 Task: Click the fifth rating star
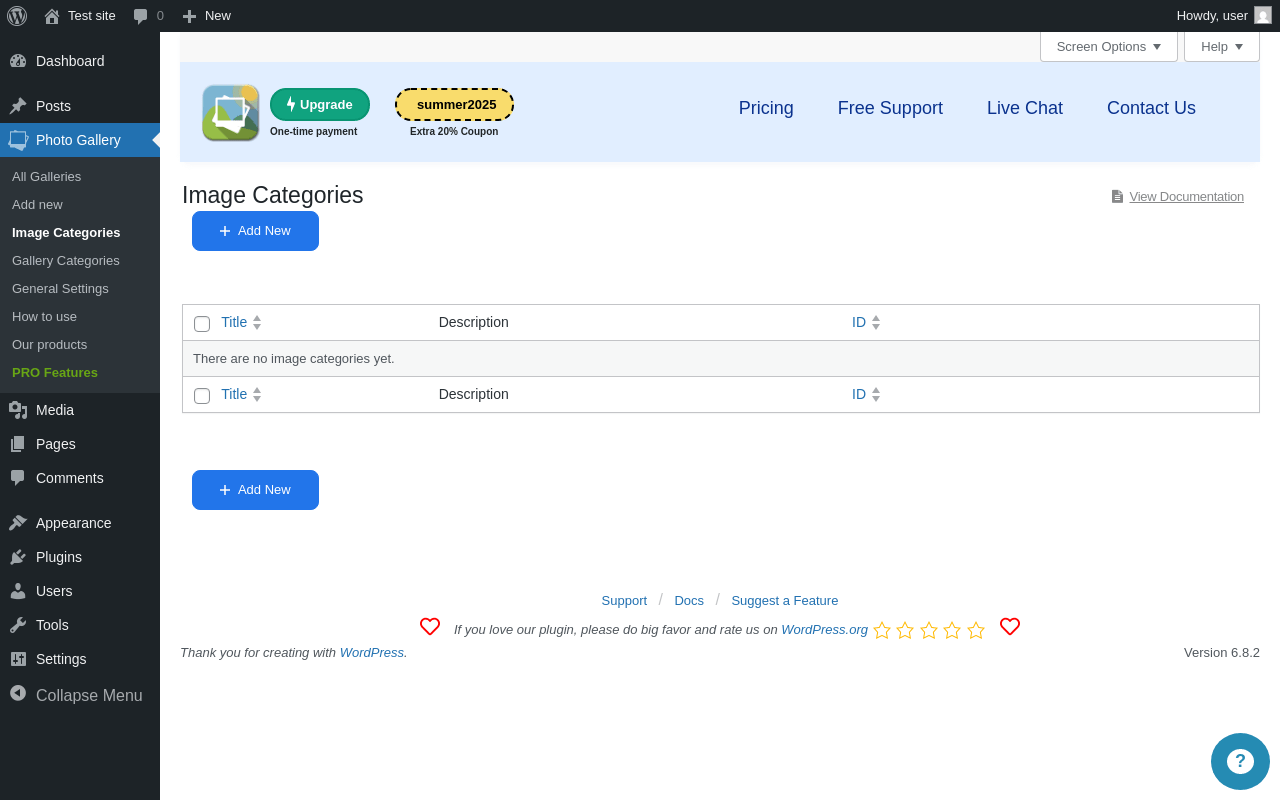coord(976,630)
